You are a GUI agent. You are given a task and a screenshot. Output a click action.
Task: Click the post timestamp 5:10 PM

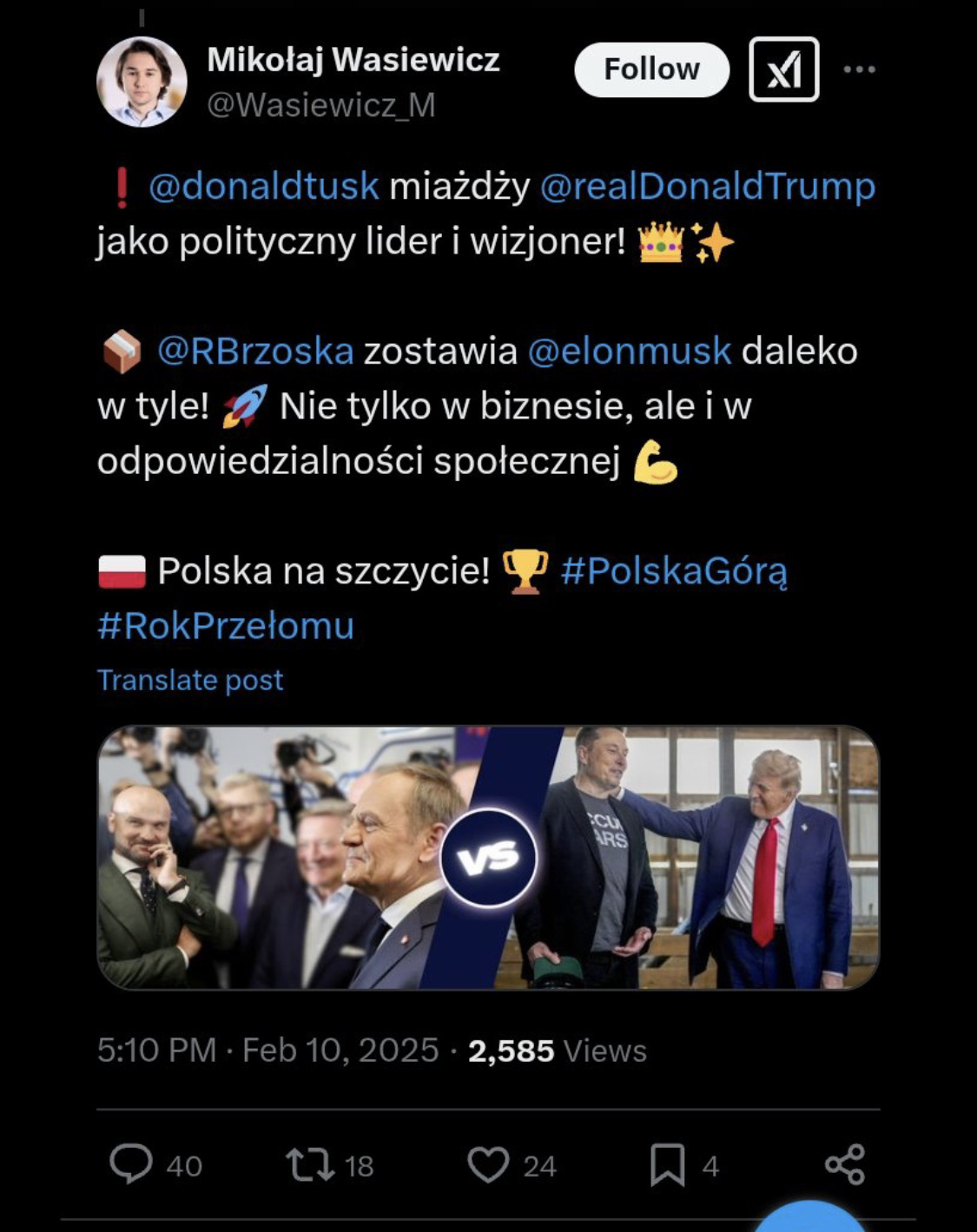pyautogui.click(x=156, y=1051)
